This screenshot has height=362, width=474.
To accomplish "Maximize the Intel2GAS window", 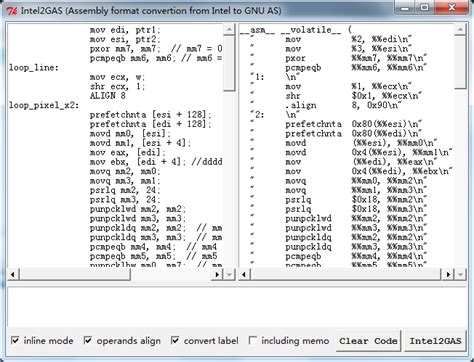I will point(424,7).
